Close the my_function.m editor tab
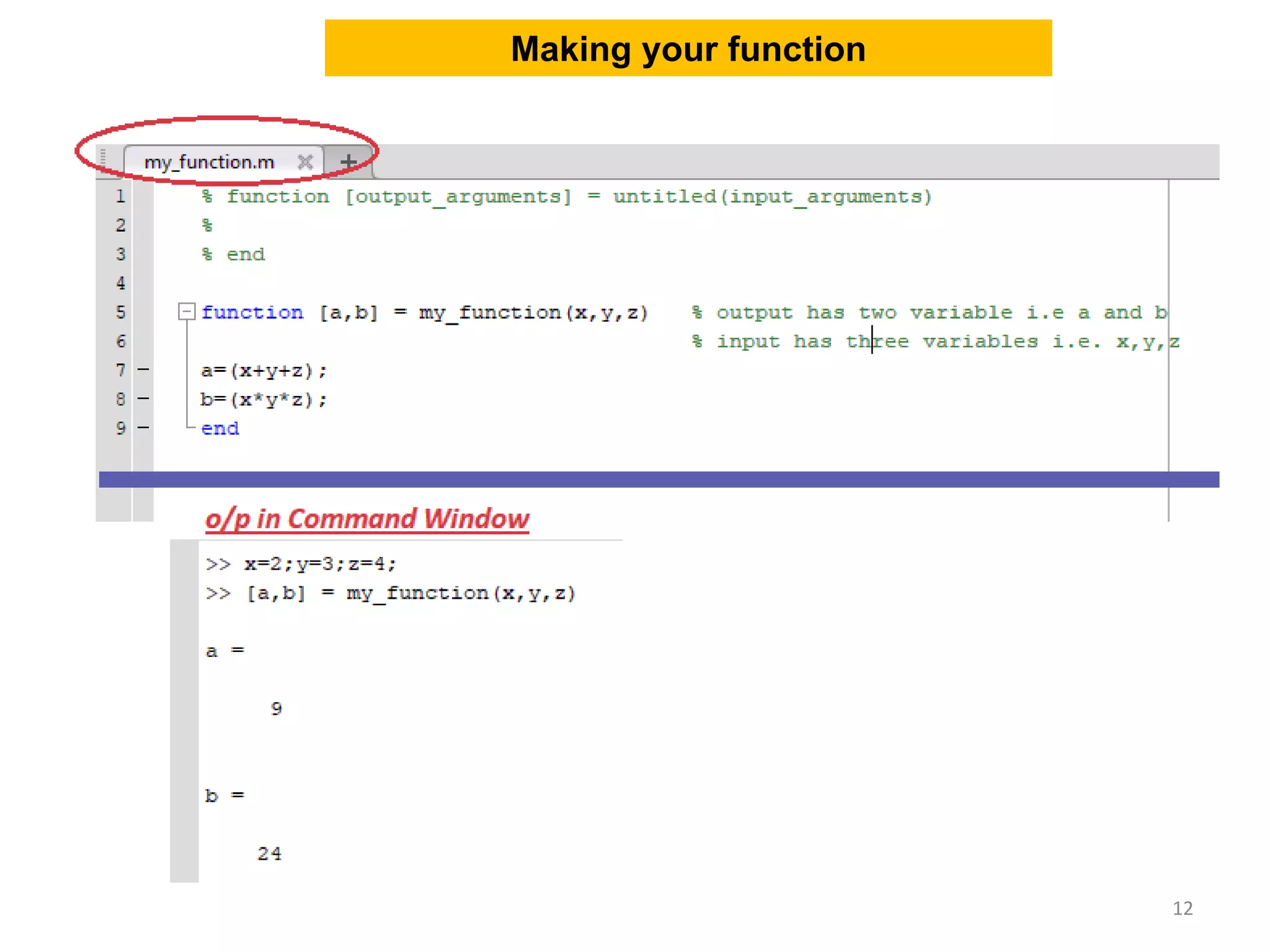 pos(305,162)
